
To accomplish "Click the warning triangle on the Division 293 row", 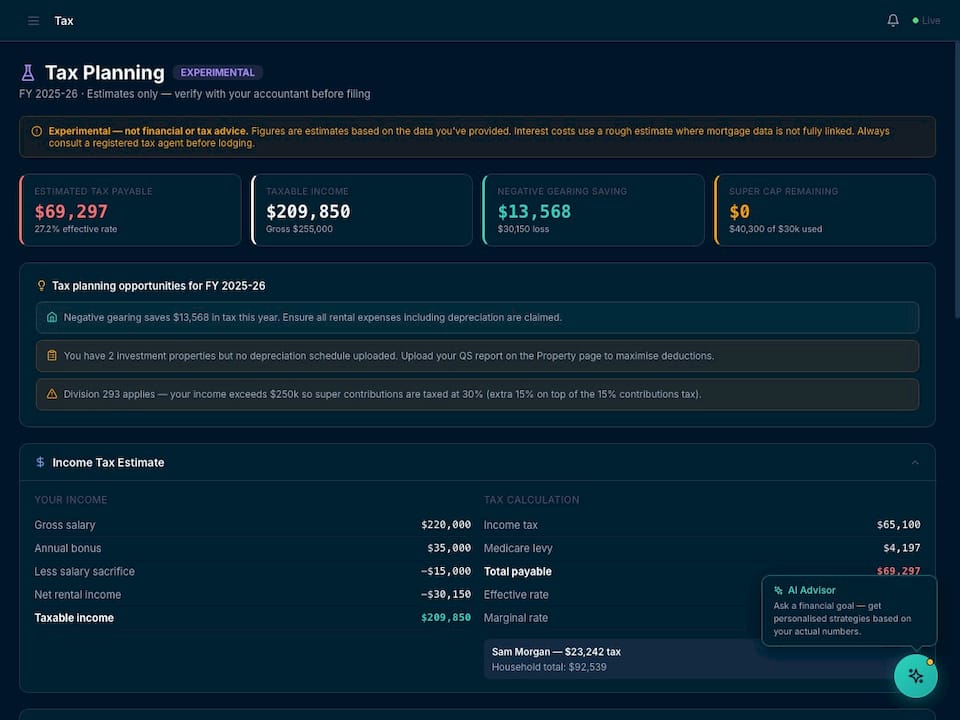I will coord(51,394).
